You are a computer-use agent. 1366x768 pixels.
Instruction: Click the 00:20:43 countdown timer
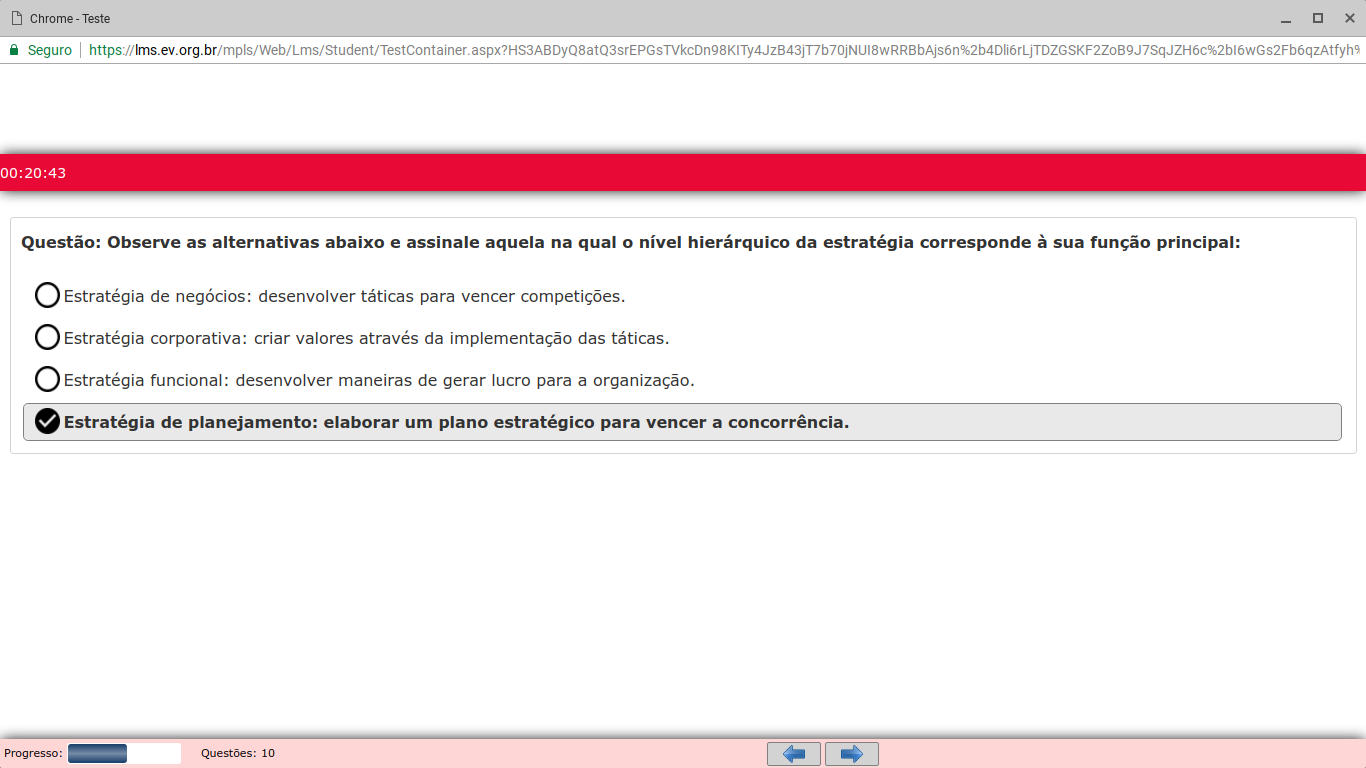click(33, 173)
